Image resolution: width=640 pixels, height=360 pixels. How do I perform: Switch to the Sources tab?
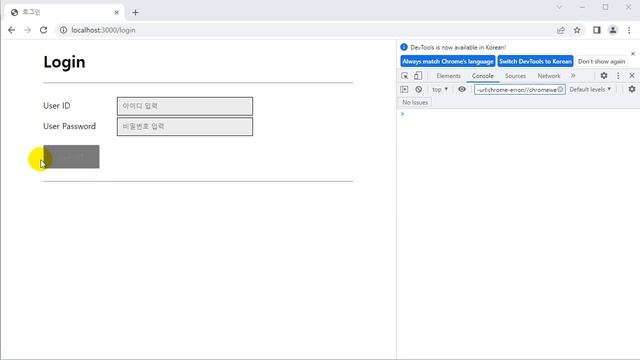[x=515, y=76]
